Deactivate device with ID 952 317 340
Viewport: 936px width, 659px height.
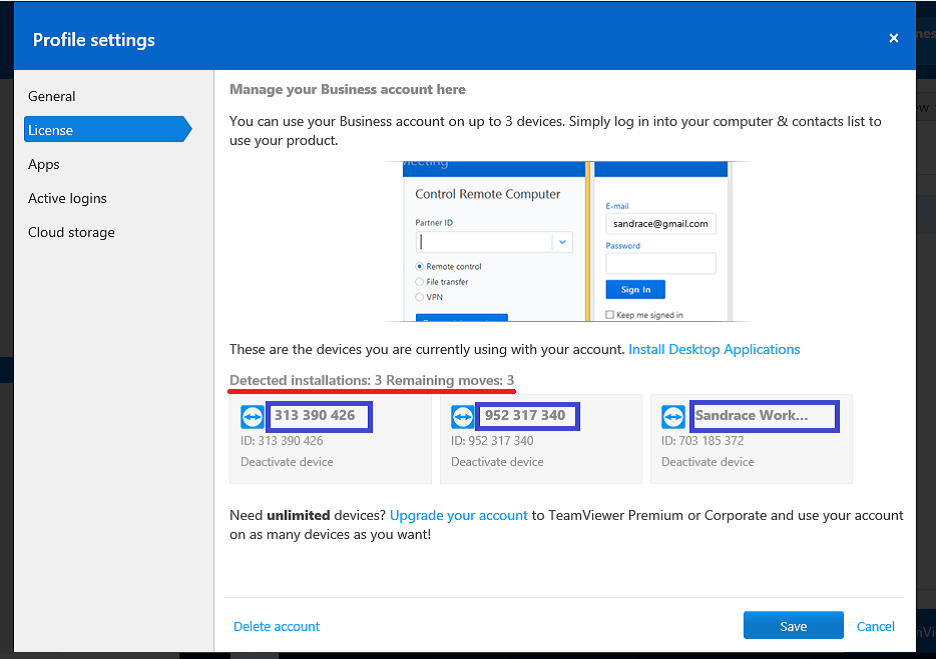[x=497, y=462]
